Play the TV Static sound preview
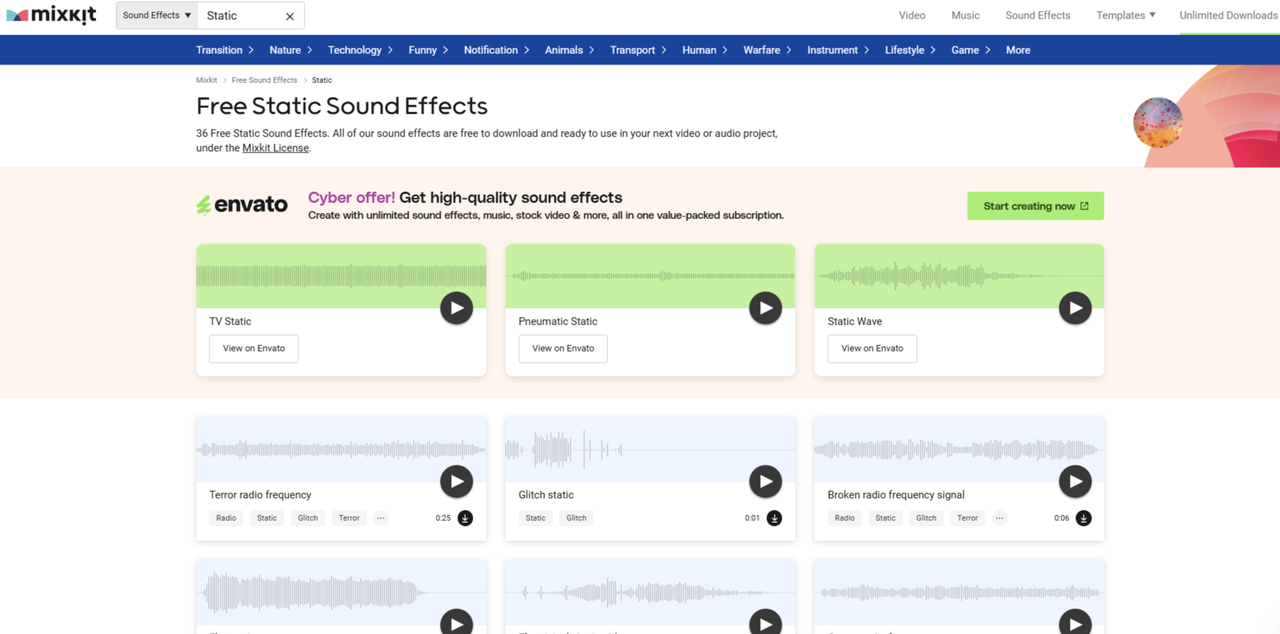Viewport: 1280px width, 634px height. click(456, 308)
